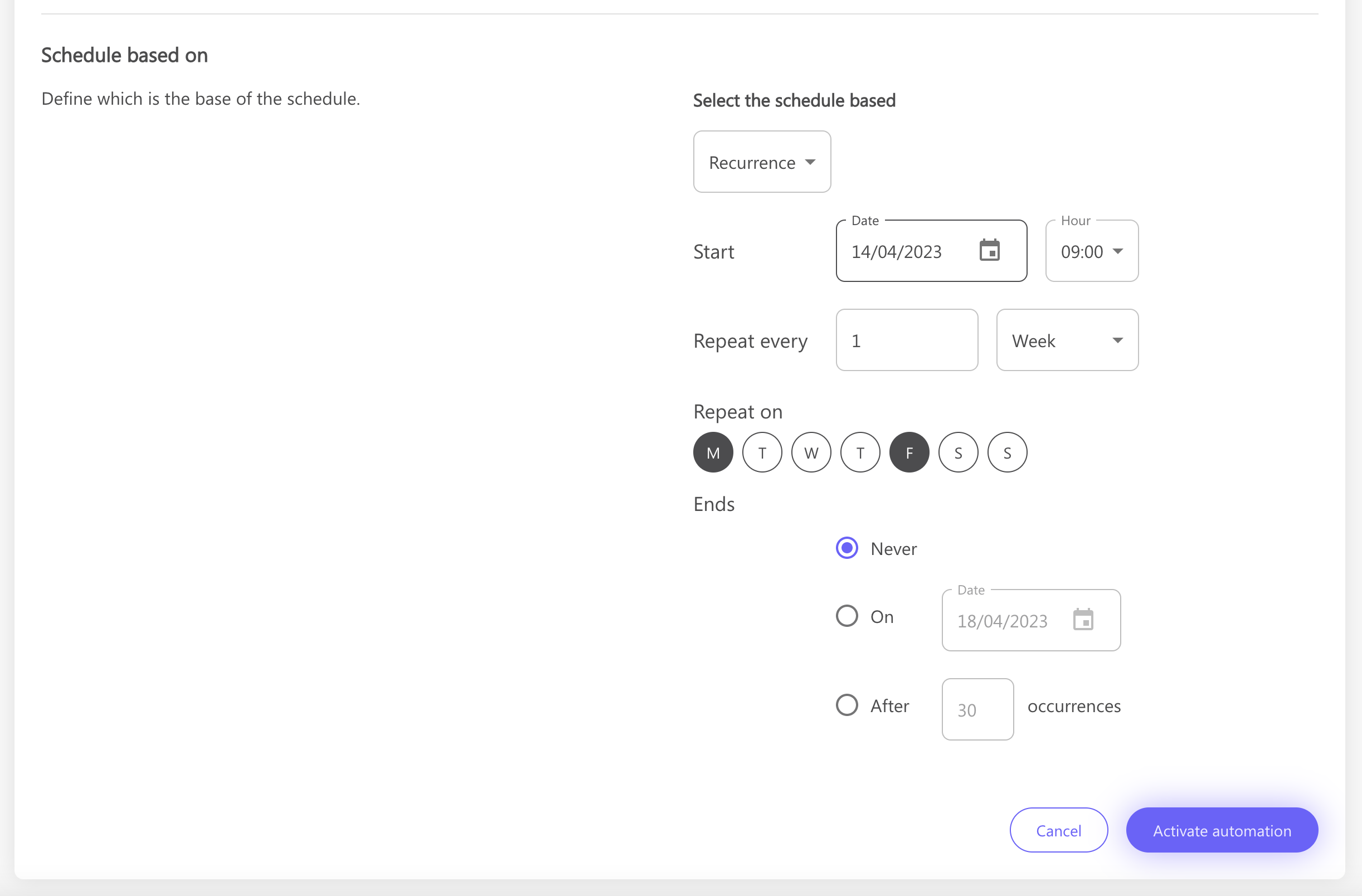
Task: Toggle Thursday day circle
Action: (860, 452)
